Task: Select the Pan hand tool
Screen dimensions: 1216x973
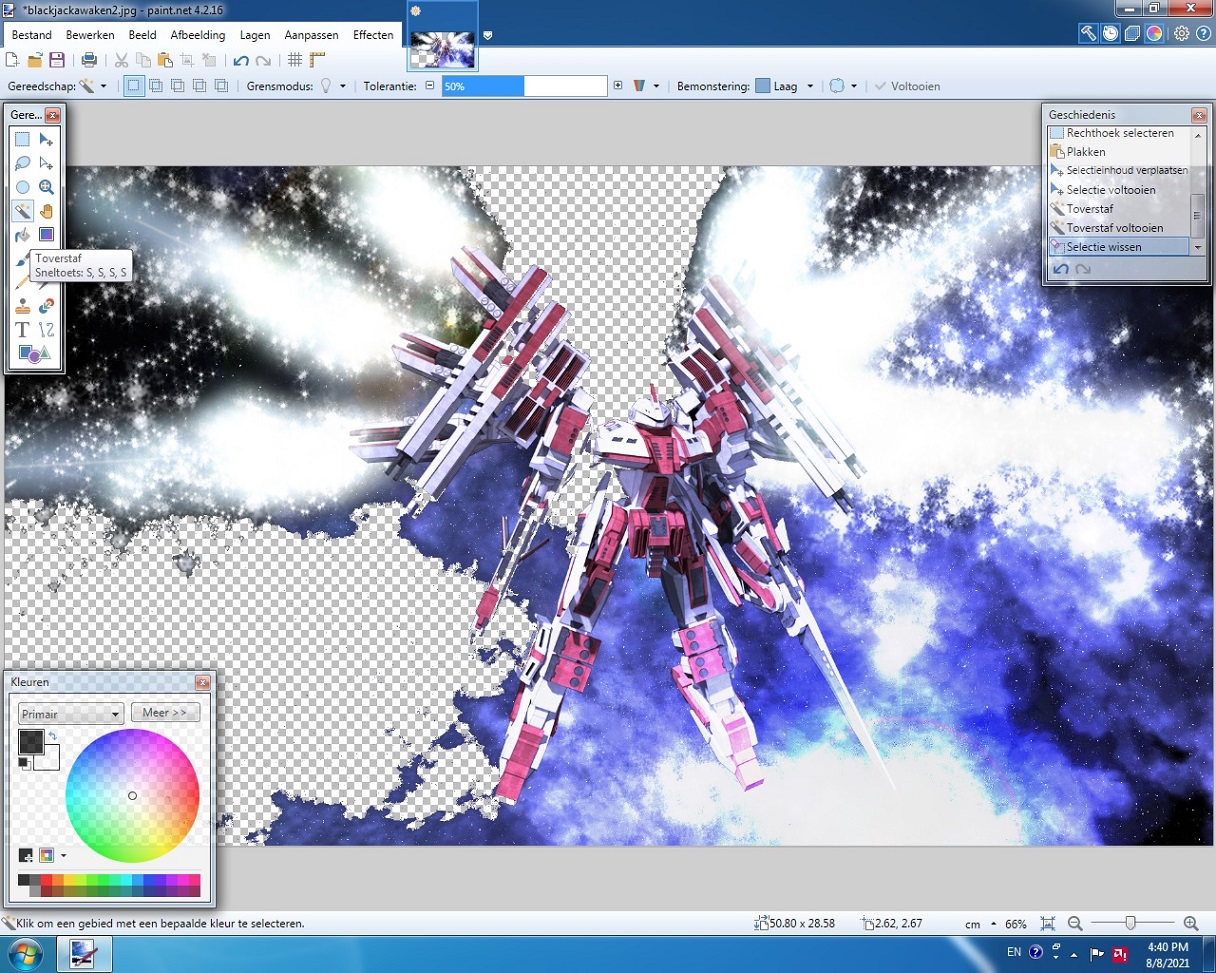Action: (x=46, y=211)
